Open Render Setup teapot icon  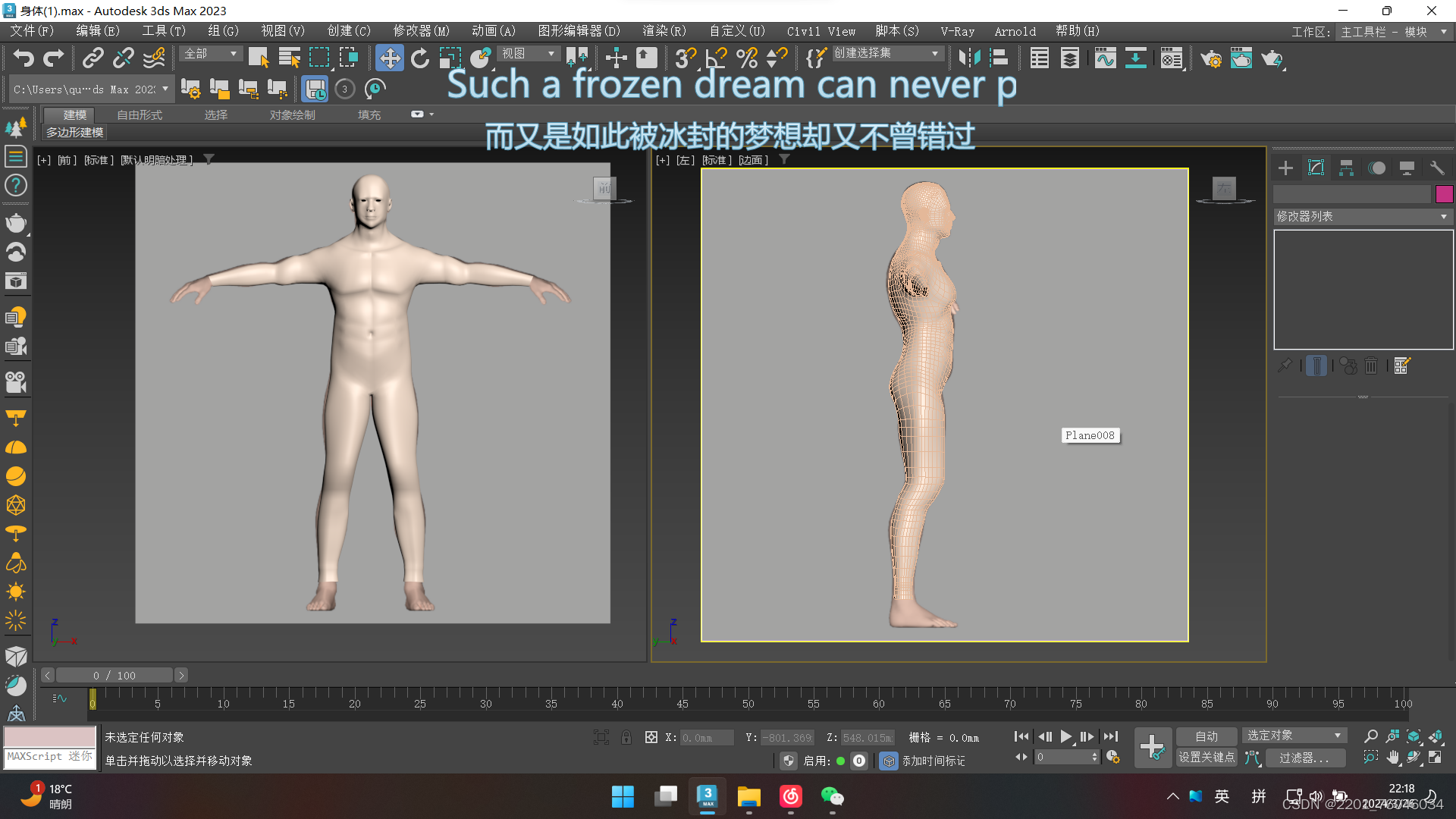click(1210, 58)
